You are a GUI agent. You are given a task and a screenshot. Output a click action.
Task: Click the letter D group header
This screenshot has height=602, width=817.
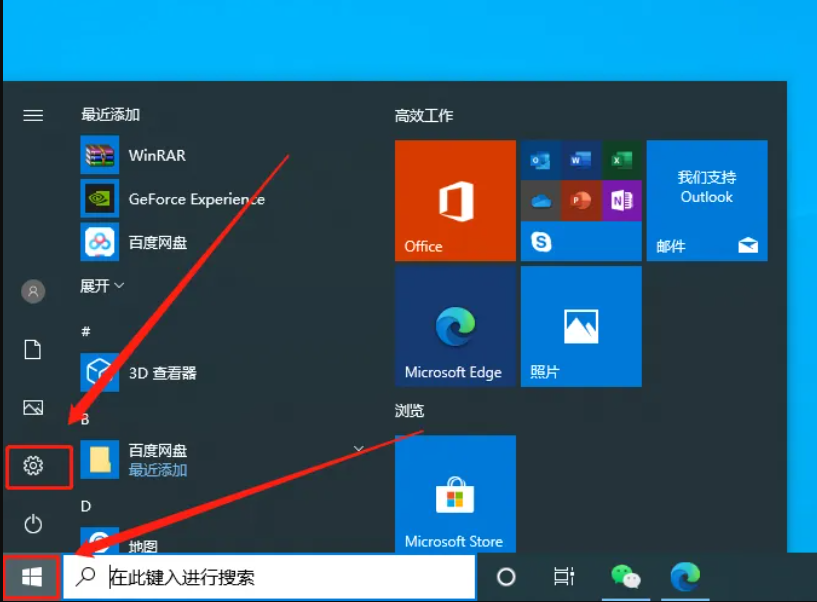pyautogui.click(x=86, y=506)
